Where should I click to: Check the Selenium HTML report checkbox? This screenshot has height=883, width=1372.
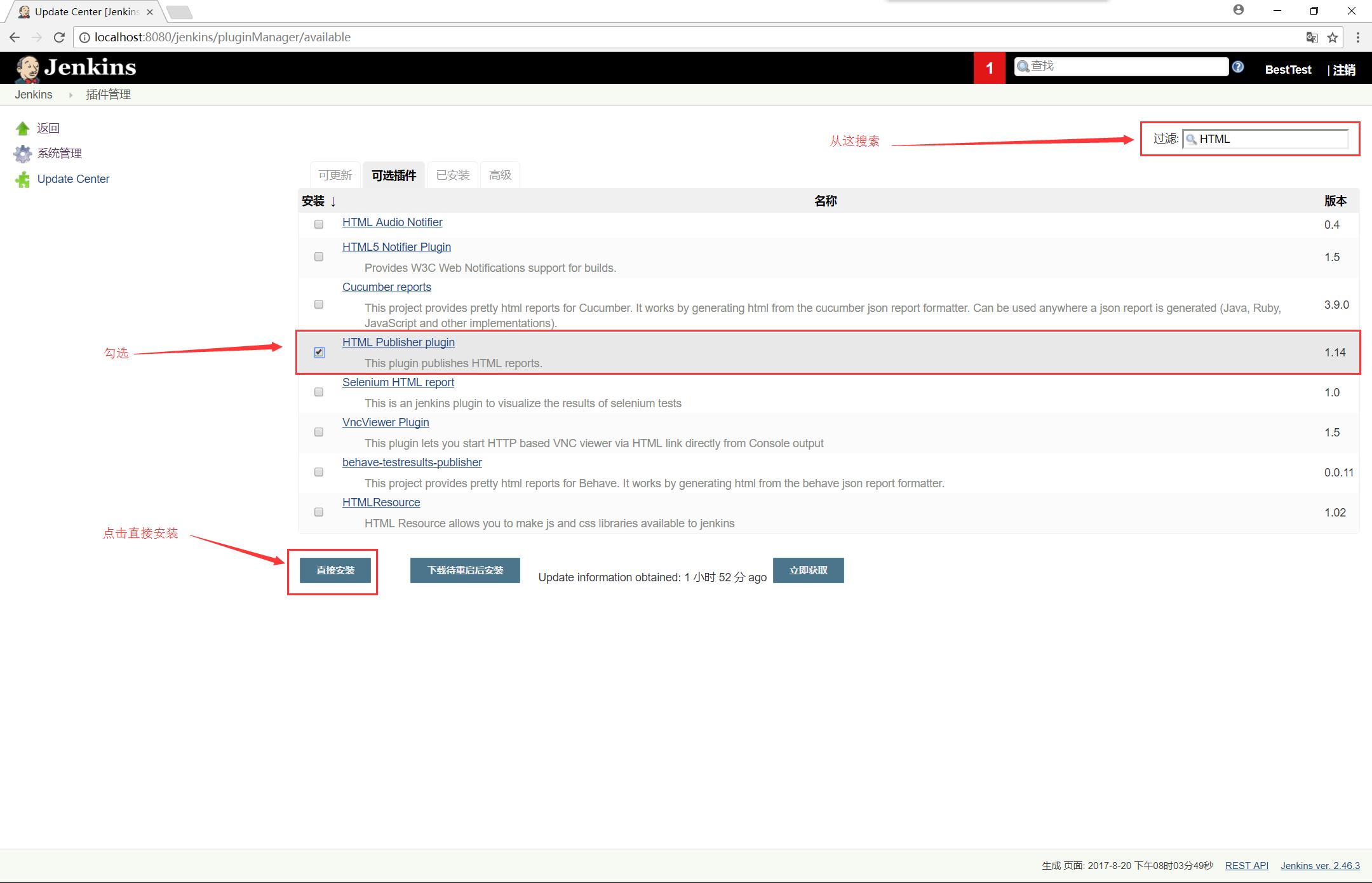pos(319,392)
